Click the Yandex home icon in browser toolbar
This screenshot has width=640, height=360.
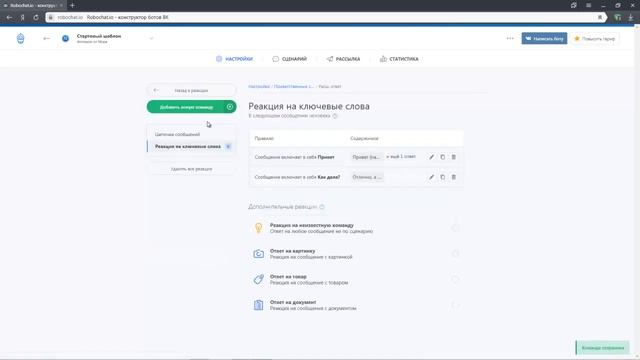click(22, 18)
